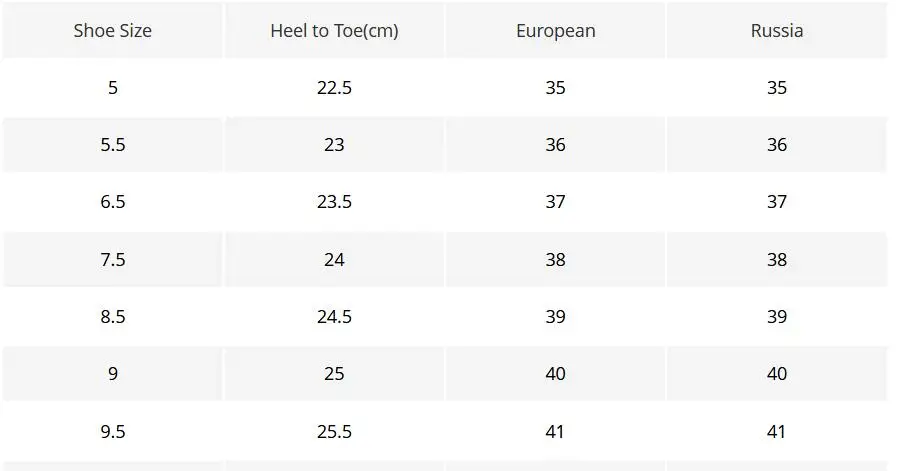Click the 24.5 heel to toe value

[x=334, y=317]
